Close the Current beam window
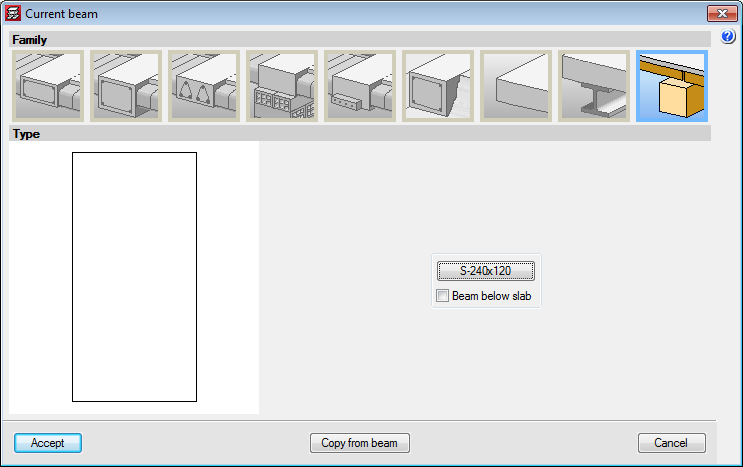 pyautogui.click(x=720, y=14)
